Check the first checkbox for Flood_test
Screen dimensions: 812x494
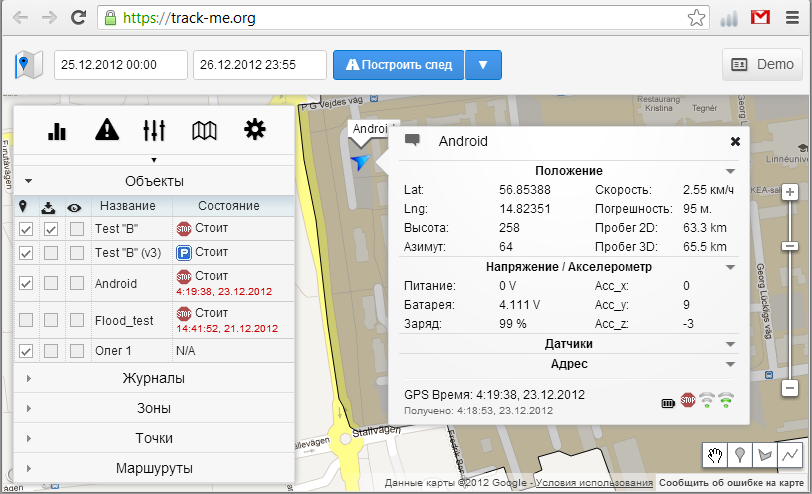pyautogui.click(x=27, y=320)
